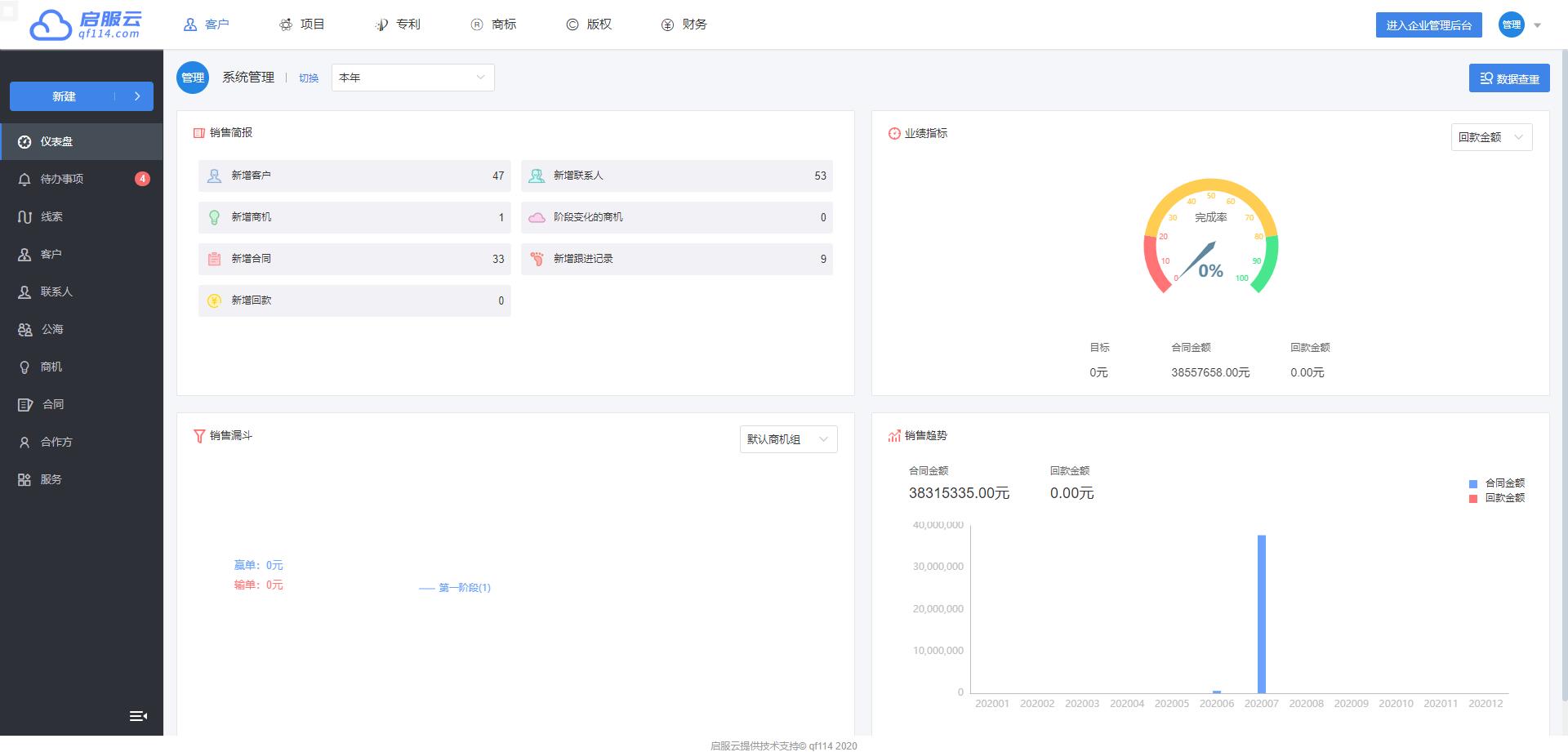Open the 本年 time range dropdown
The image size is (1568, 752).
[412, 78]
